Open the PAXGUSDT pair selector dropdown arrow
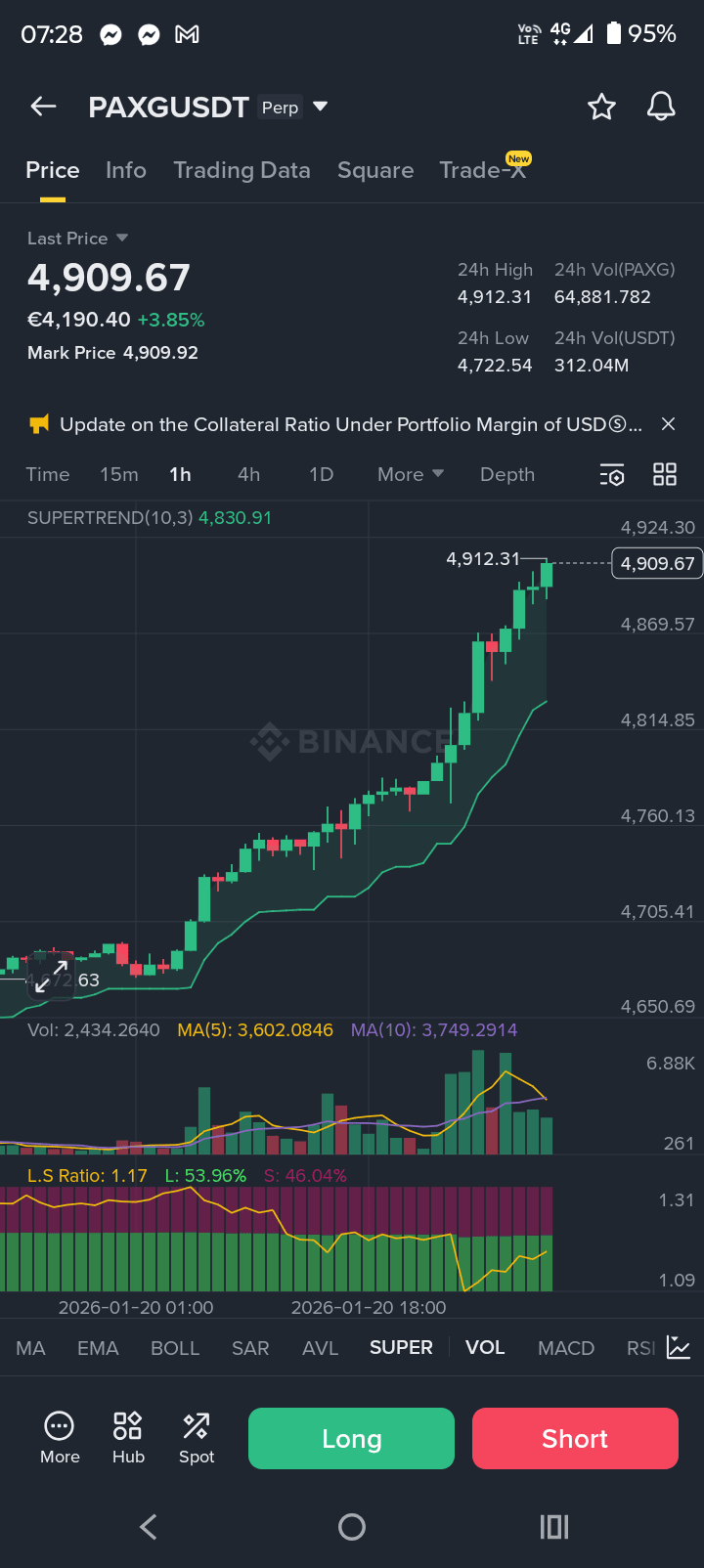The width and height of the screenshot is (704, 1568). tap(320, 107)
